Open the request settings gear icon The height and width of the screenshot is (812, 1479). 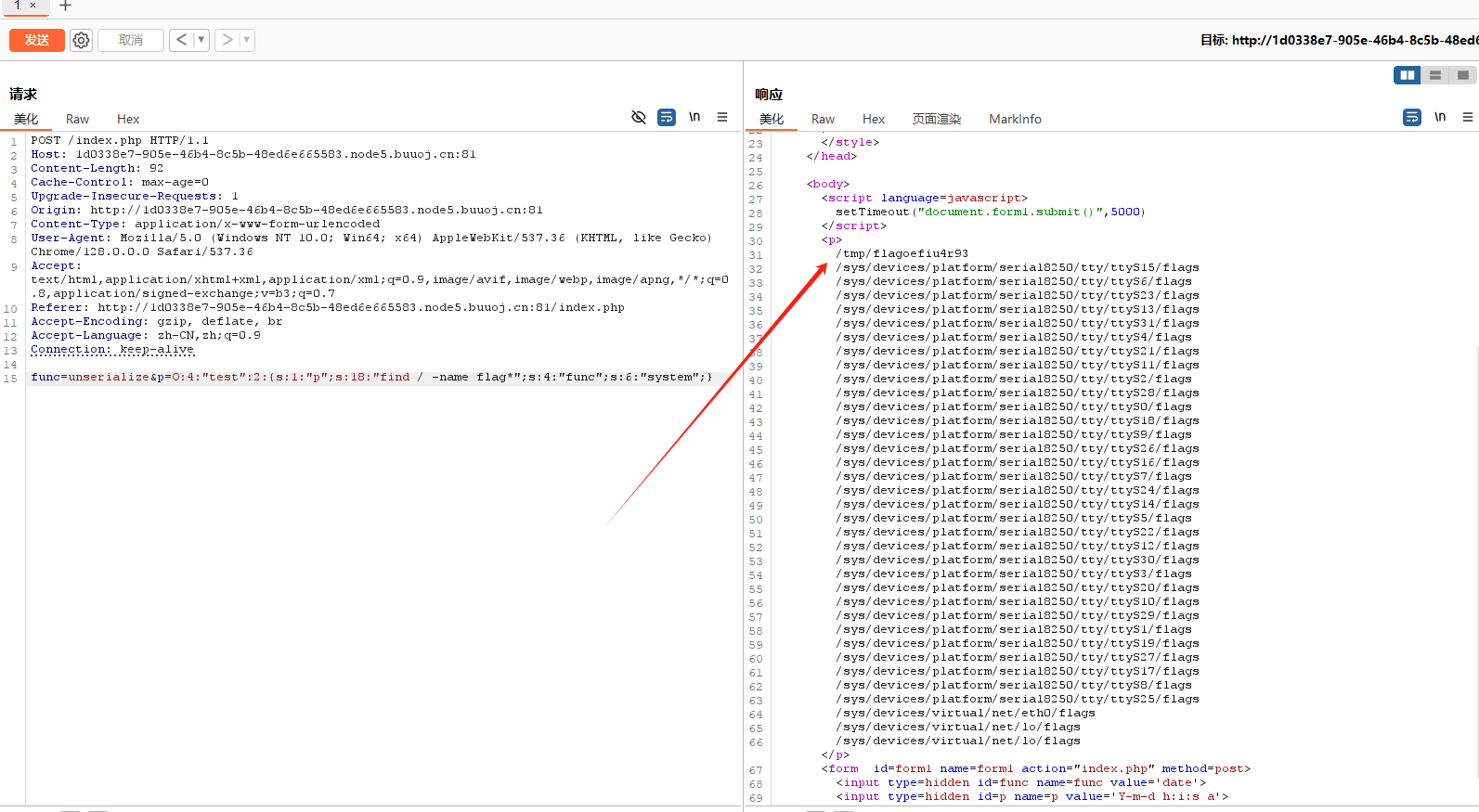[x=82, y=40]
